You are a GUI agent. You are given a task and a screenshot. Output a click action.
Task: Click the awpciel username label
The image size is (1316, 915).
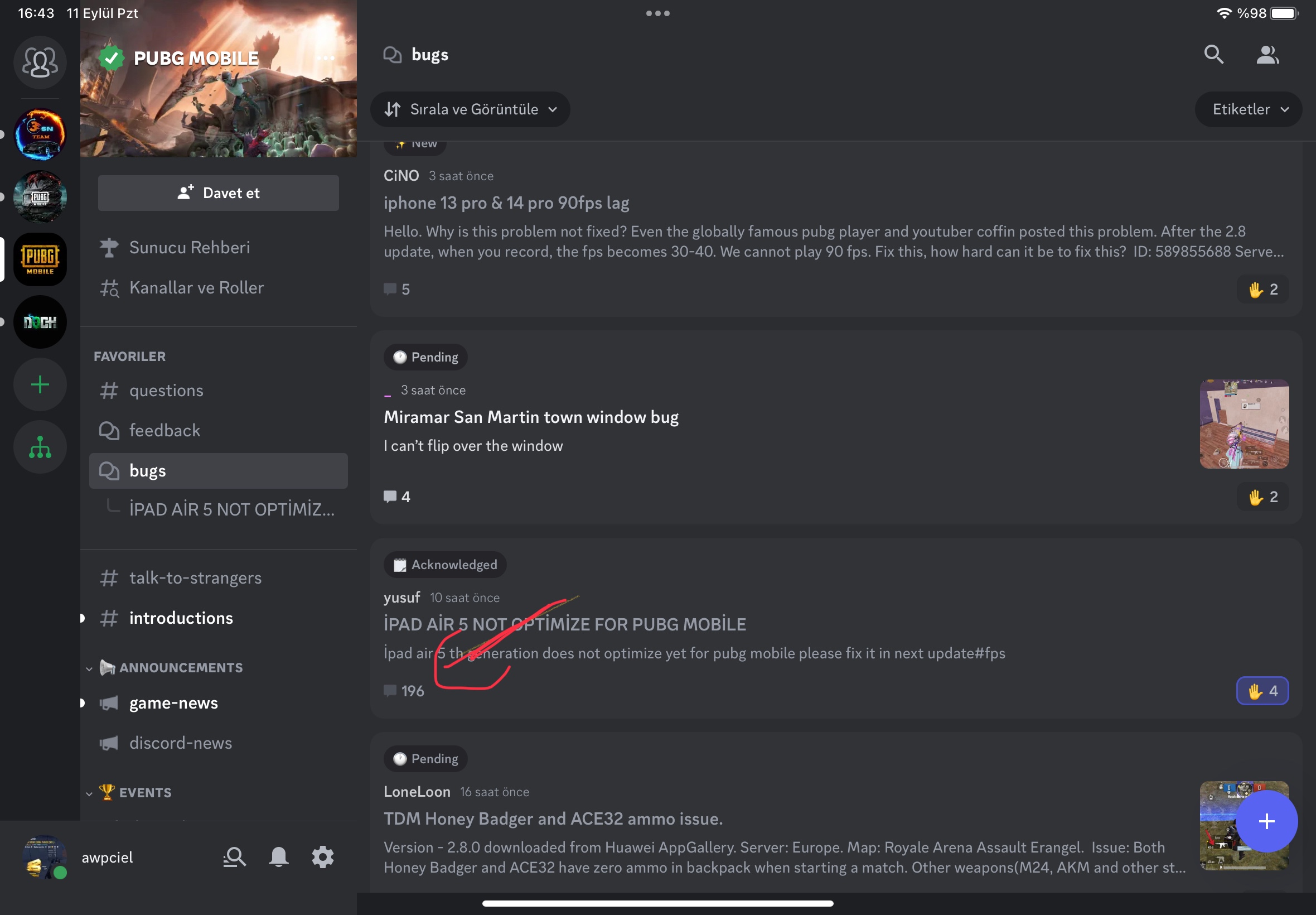(107, 857)
